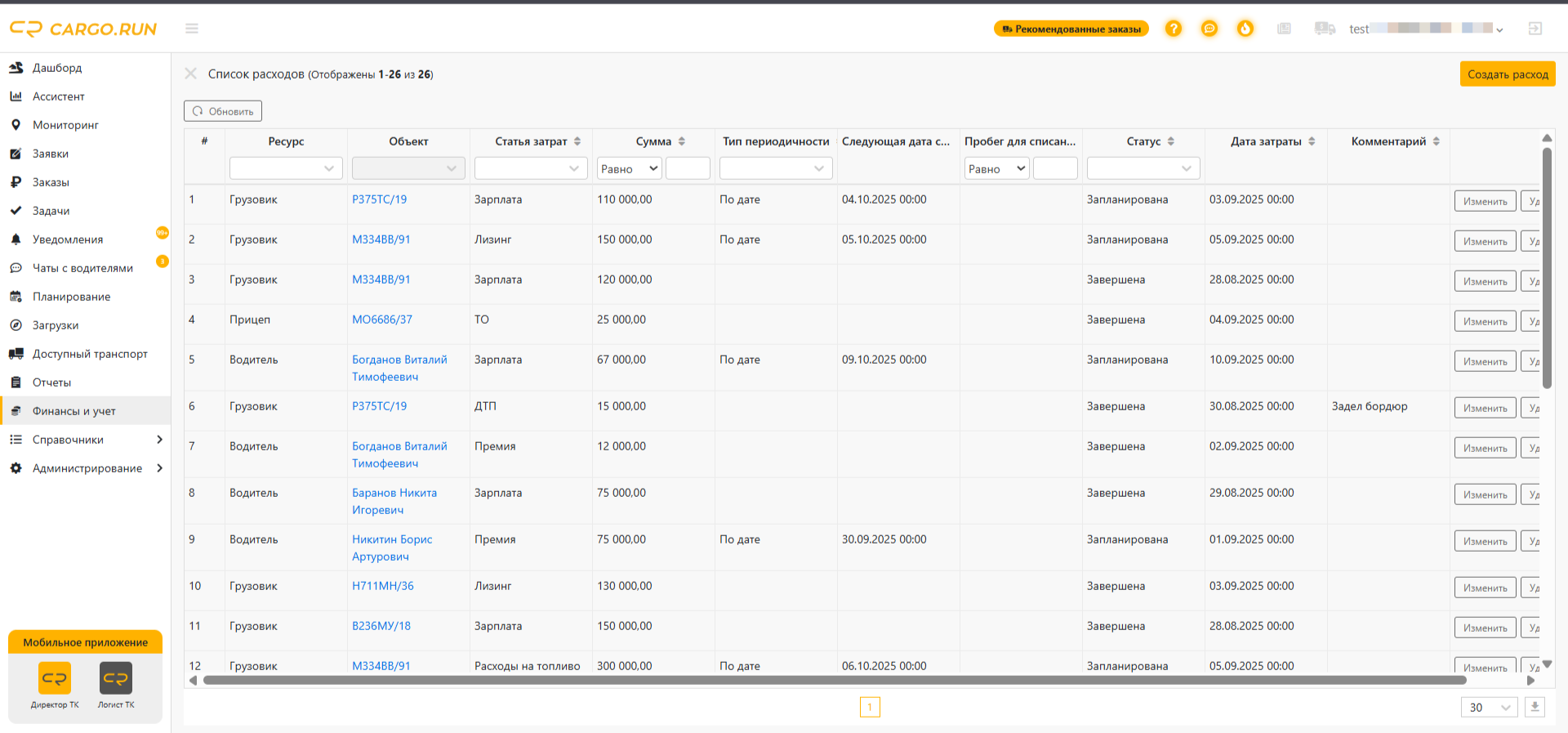Sort by Дата затраты column arrows

pos(1312,141)
